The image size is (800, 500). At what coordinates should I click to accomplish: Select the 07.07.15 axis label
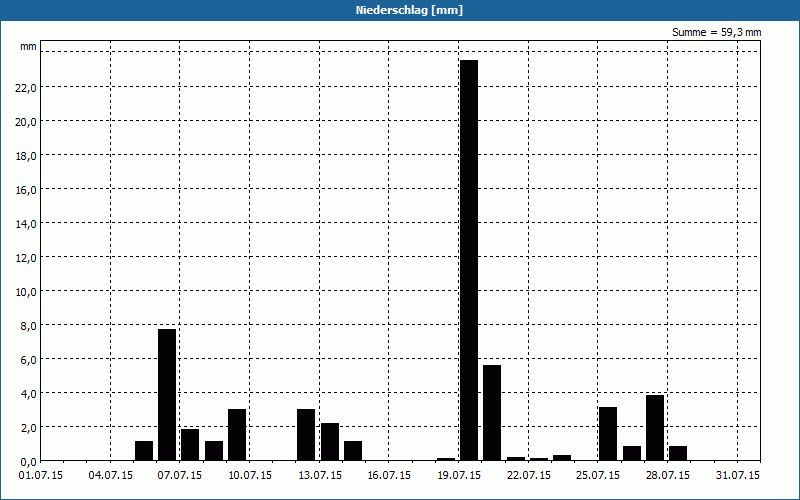click(180, 476)
